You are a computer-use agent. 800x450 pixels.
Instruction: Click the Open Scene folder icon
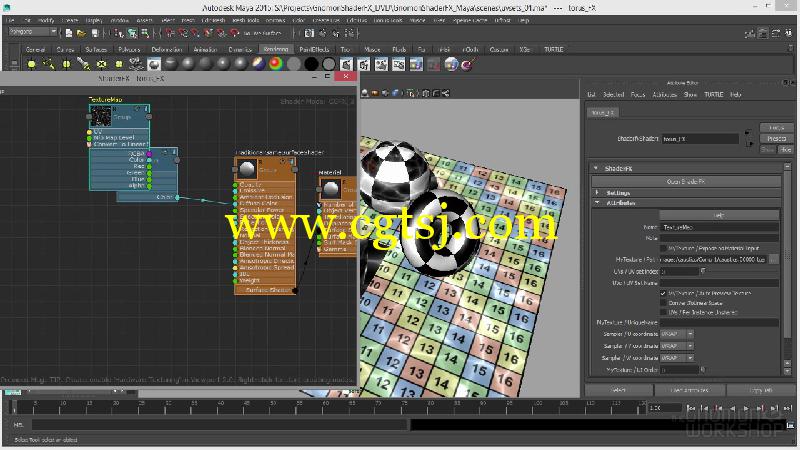coord(81,33)
